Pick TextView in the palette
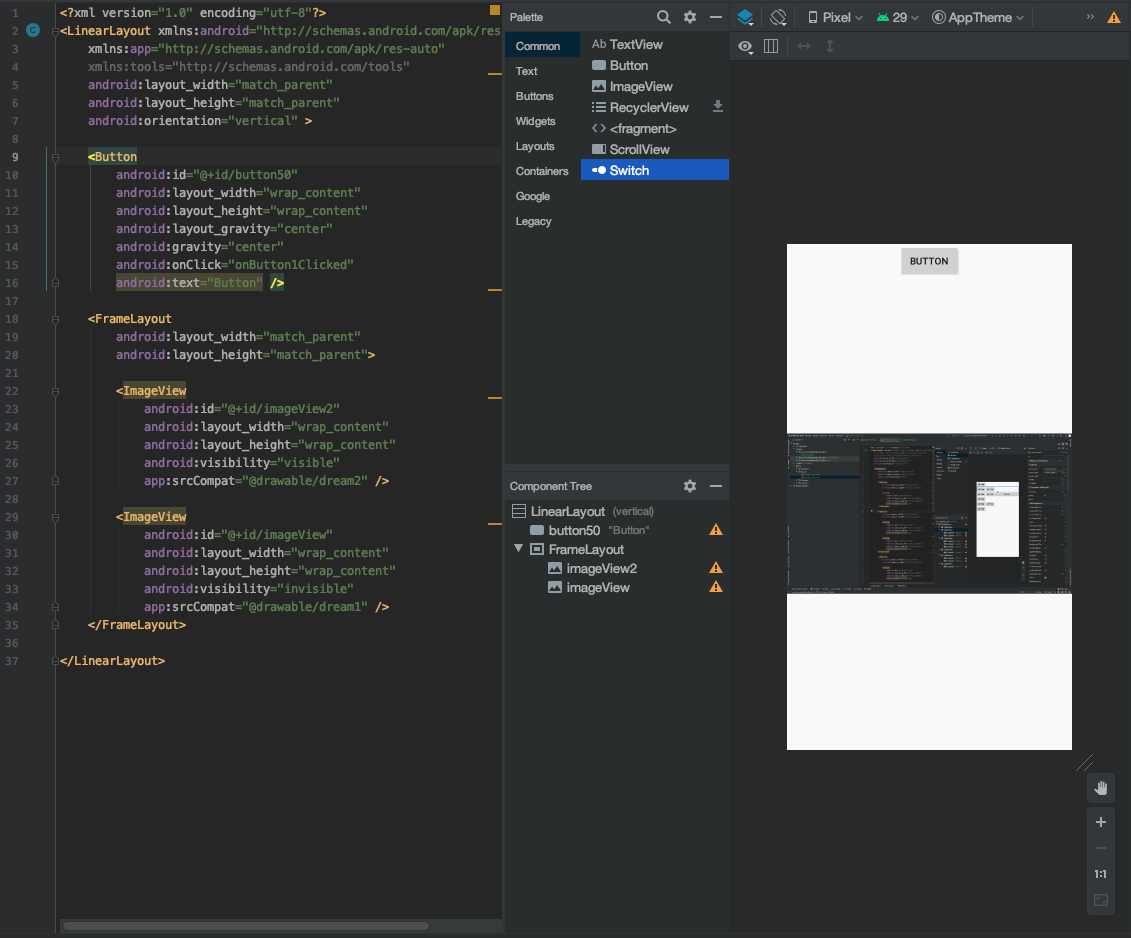Screen dimensions: 1131x938 tap(654, 44)
